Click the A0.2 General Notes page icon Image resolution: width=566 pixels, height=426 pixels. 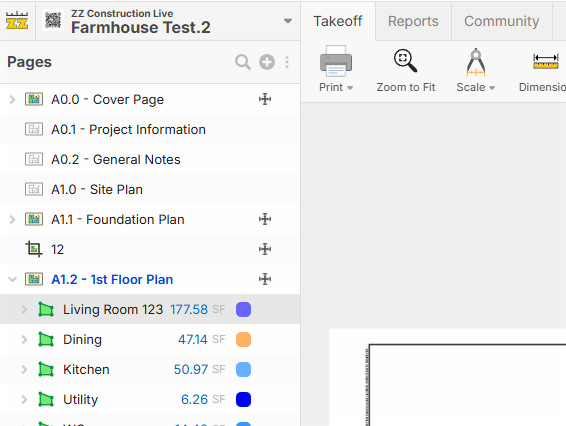[34, 159]
